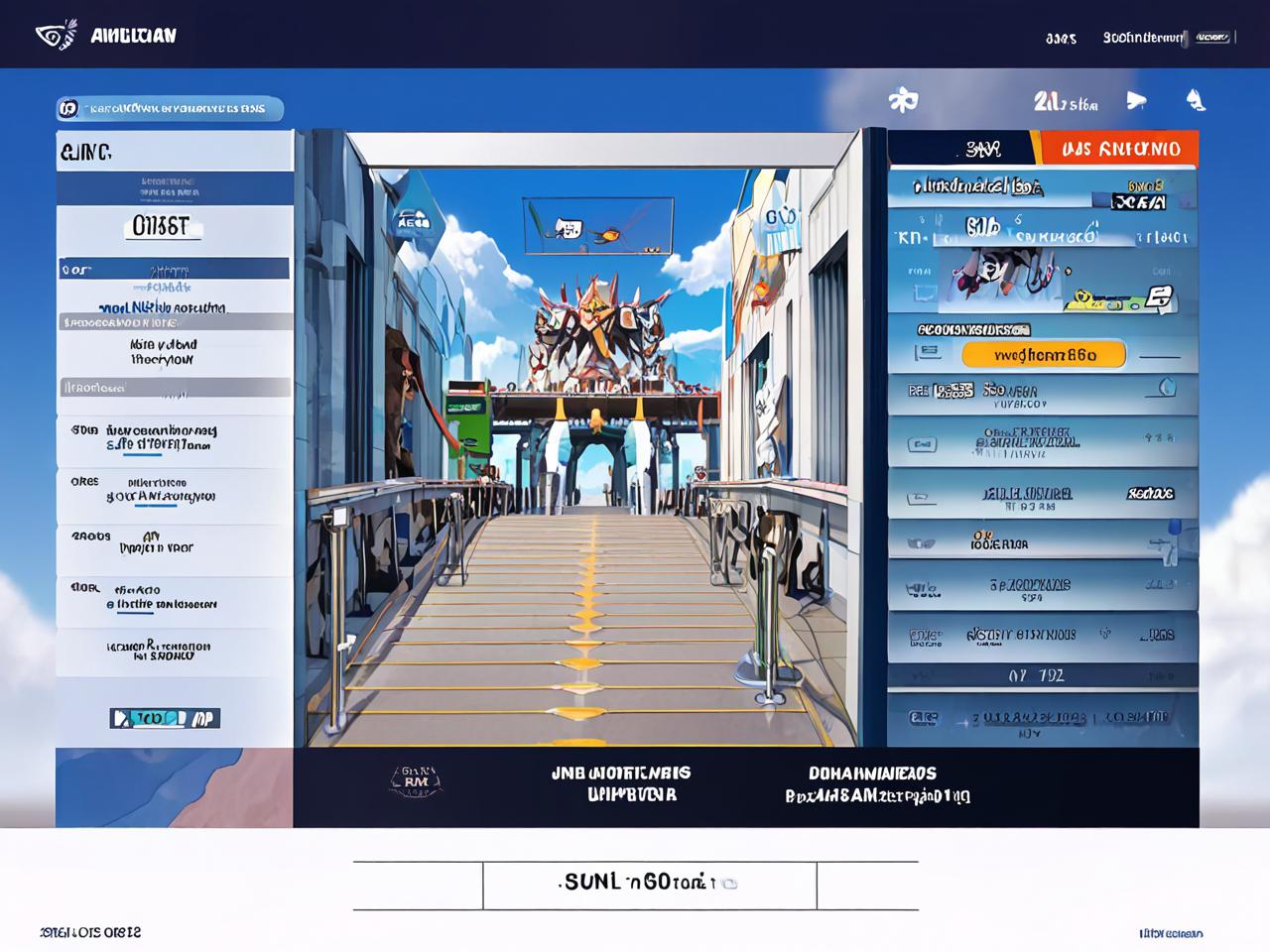This screenshot has height=952, width=1270.
Task: Click the floating framed sign in the scene sky
Action: [x=597, y=228]
